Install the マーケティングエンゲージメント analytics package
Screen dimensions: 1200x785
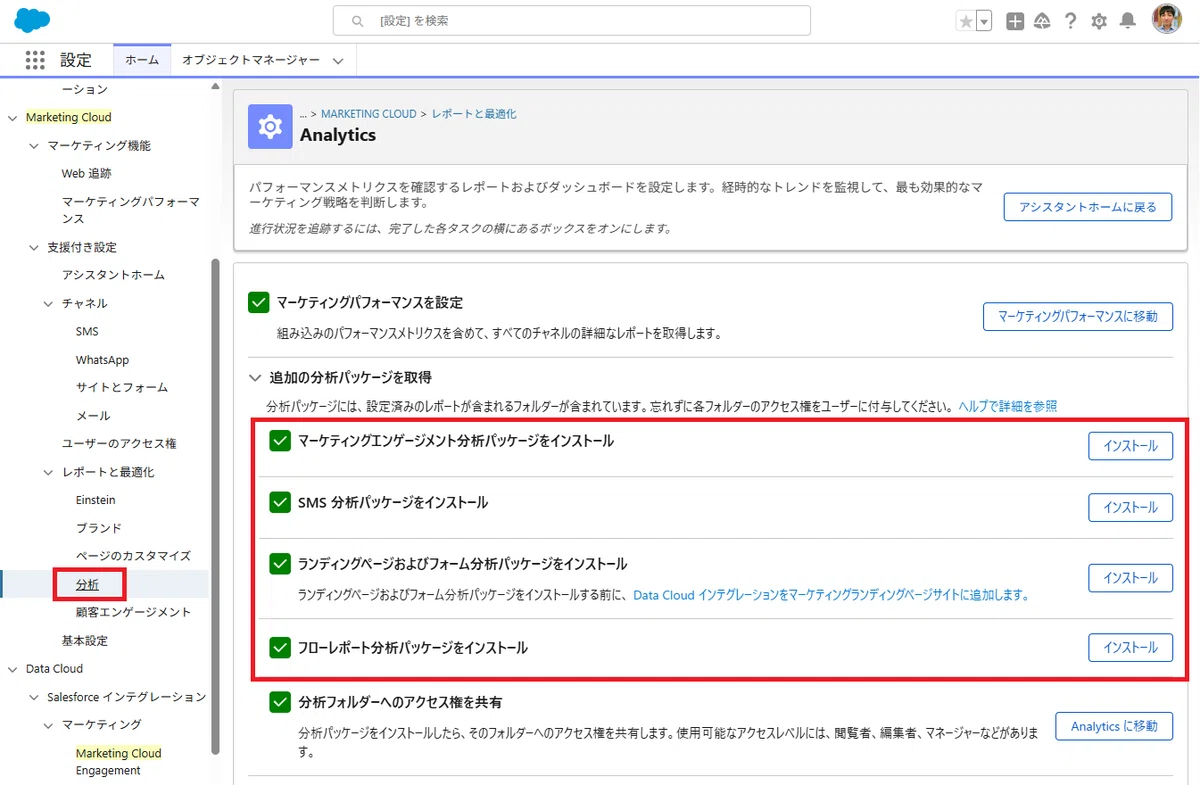click(x=1130, y=446)
